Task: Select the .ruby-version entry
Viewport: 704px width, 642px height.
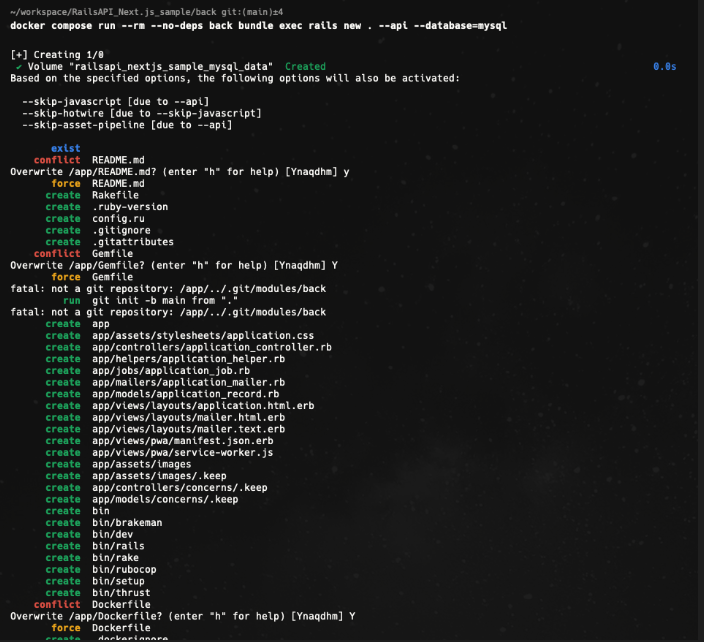Action: (x=130, y=207)
